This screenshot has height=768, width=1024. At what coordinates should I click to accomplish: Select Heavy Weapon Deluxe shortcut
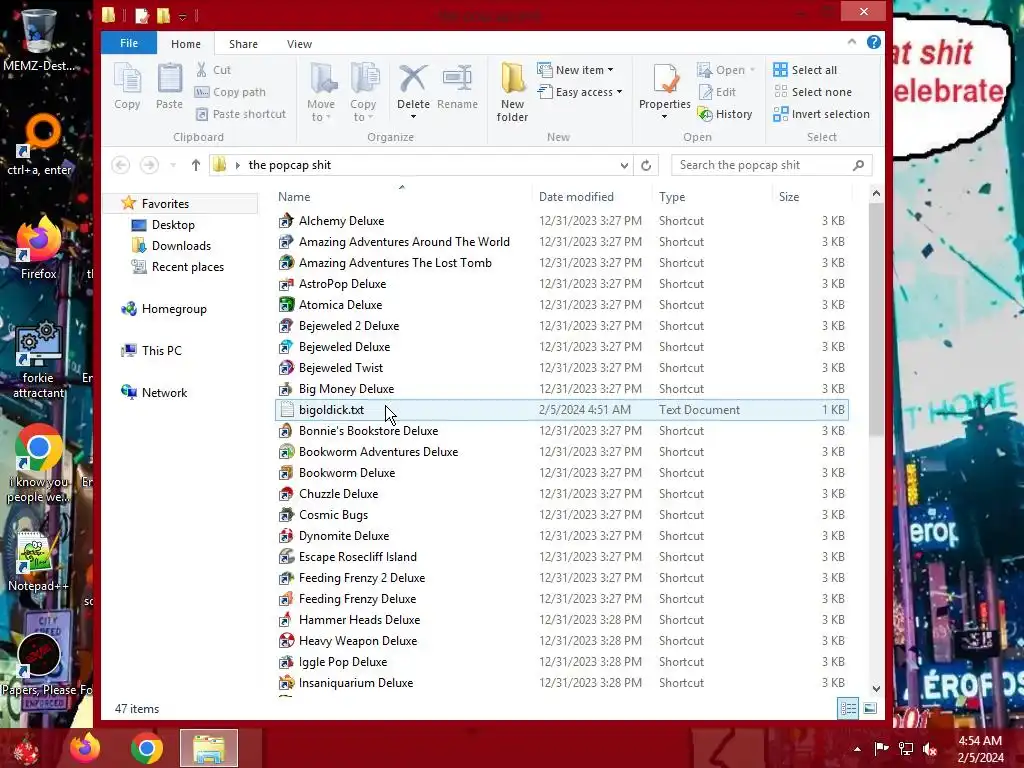coord(562,641)
